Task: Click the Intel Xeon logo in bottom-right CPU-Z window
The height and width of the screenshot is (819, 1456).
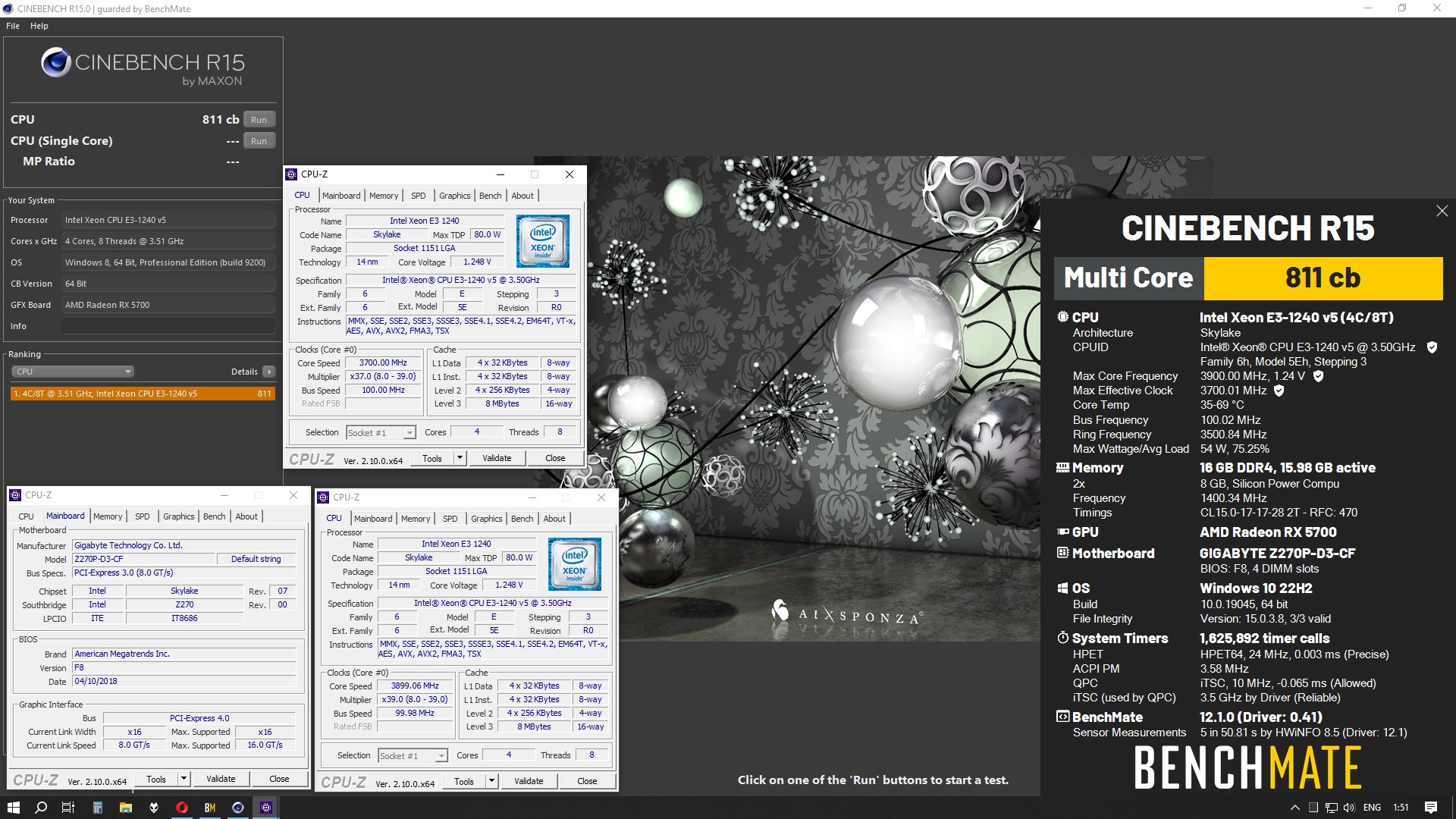Action: point(575,564)
